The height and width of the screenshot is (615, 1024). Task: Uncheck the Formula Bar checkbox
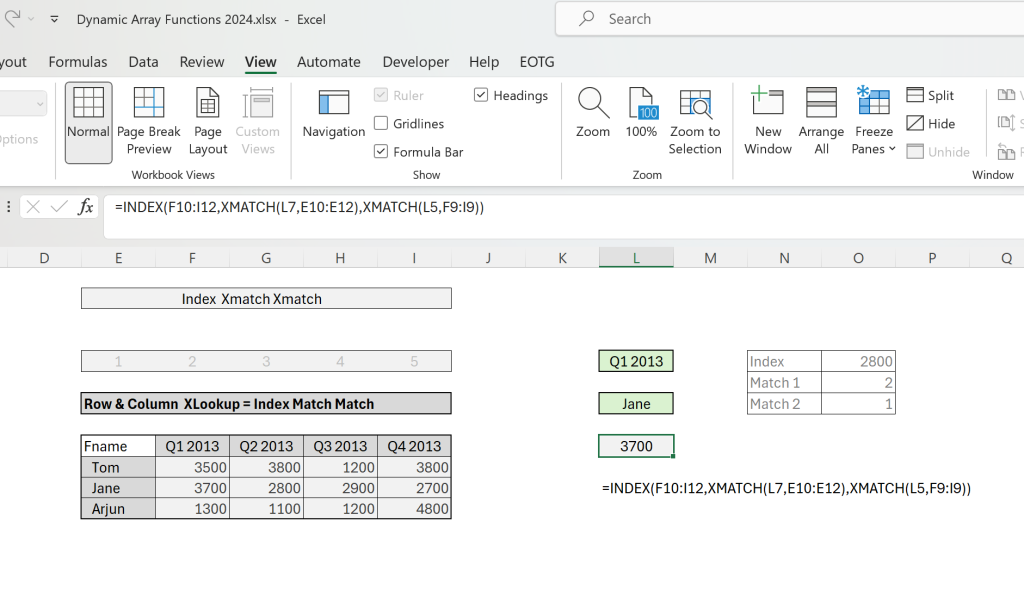(381, 151)
